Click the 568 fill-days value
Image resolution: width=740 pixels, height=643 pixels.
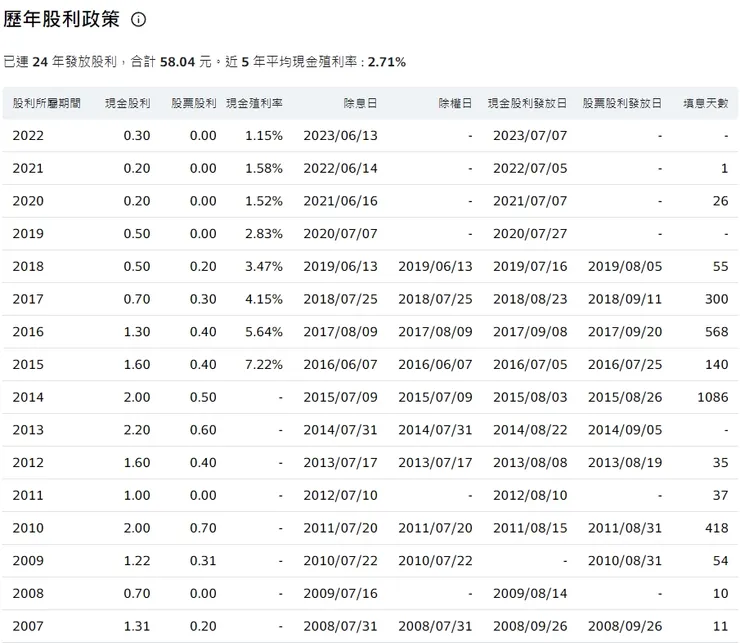point(717,332)
